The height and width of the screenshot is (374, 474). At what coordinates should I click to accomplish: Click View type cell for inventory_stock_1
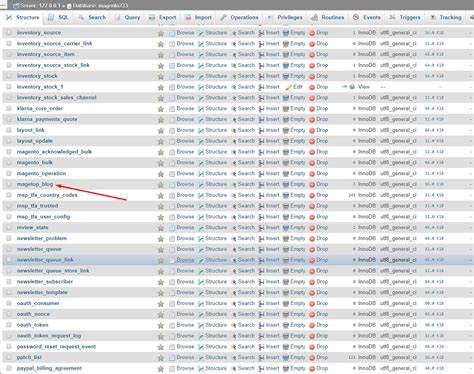364,87
